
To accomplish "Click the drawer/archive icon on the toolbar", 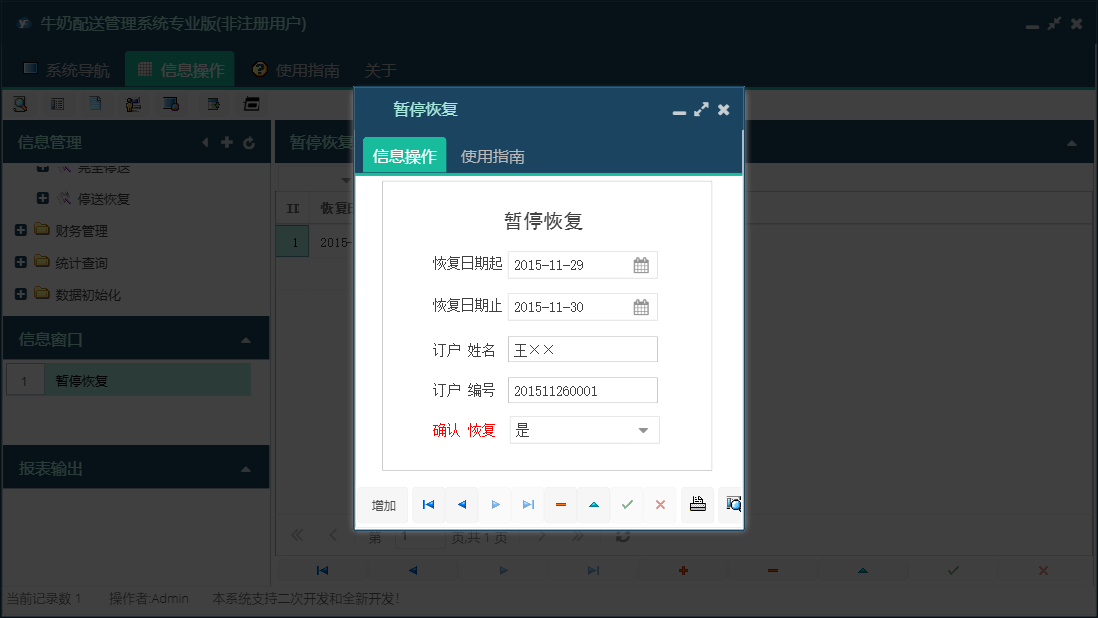I will click(x=250, y=103).
